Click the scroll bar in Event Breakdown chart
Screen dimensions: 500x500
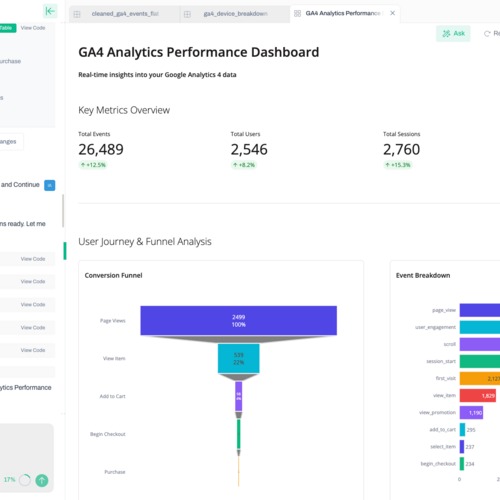(480, 344)
